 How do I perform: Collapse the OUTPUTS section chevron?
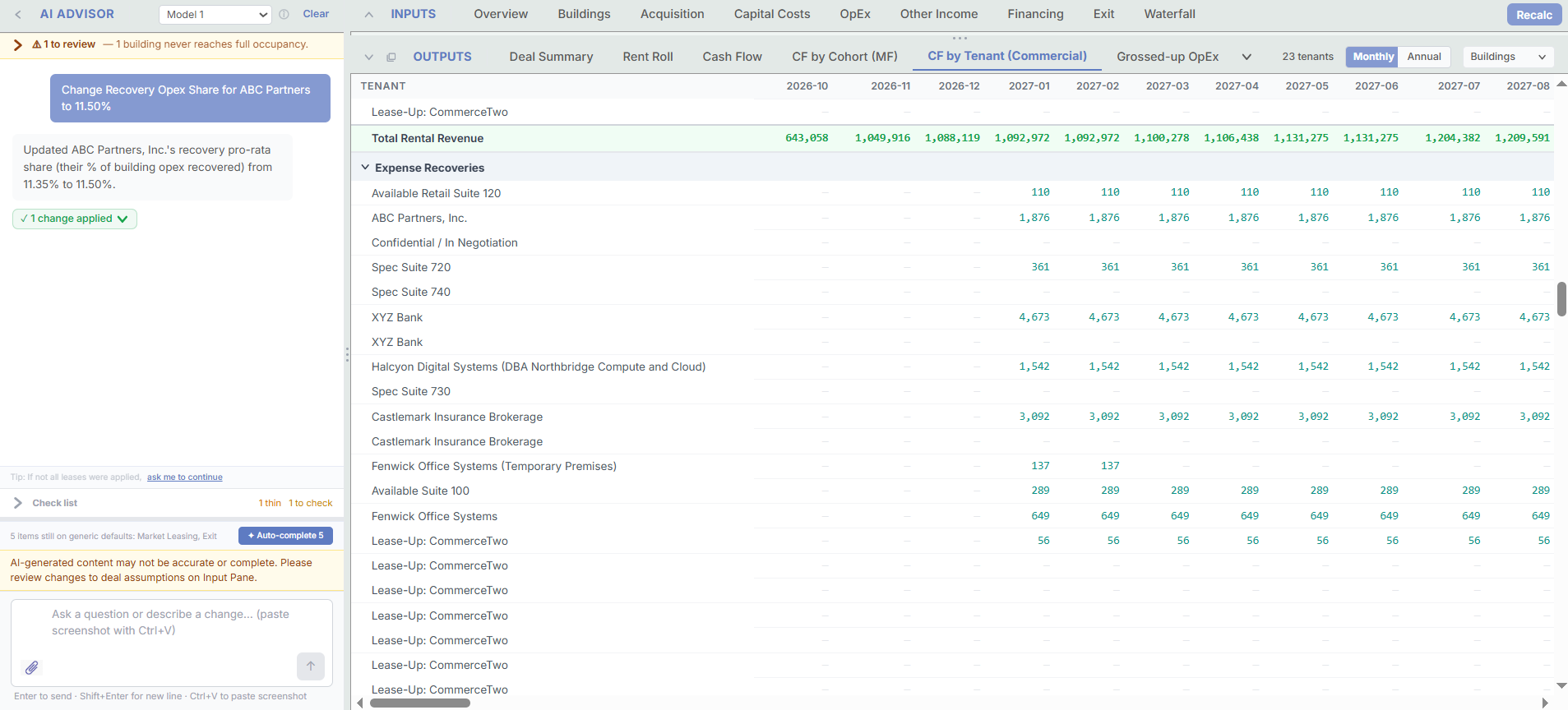coord(369,57)
